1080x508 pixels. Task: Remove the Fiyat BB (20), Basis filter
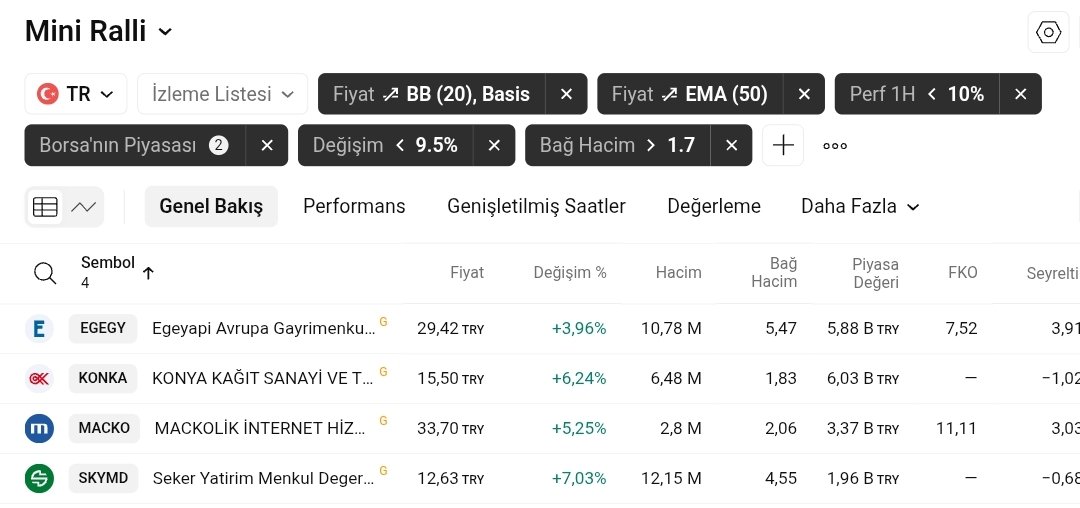tap(566, 94)
